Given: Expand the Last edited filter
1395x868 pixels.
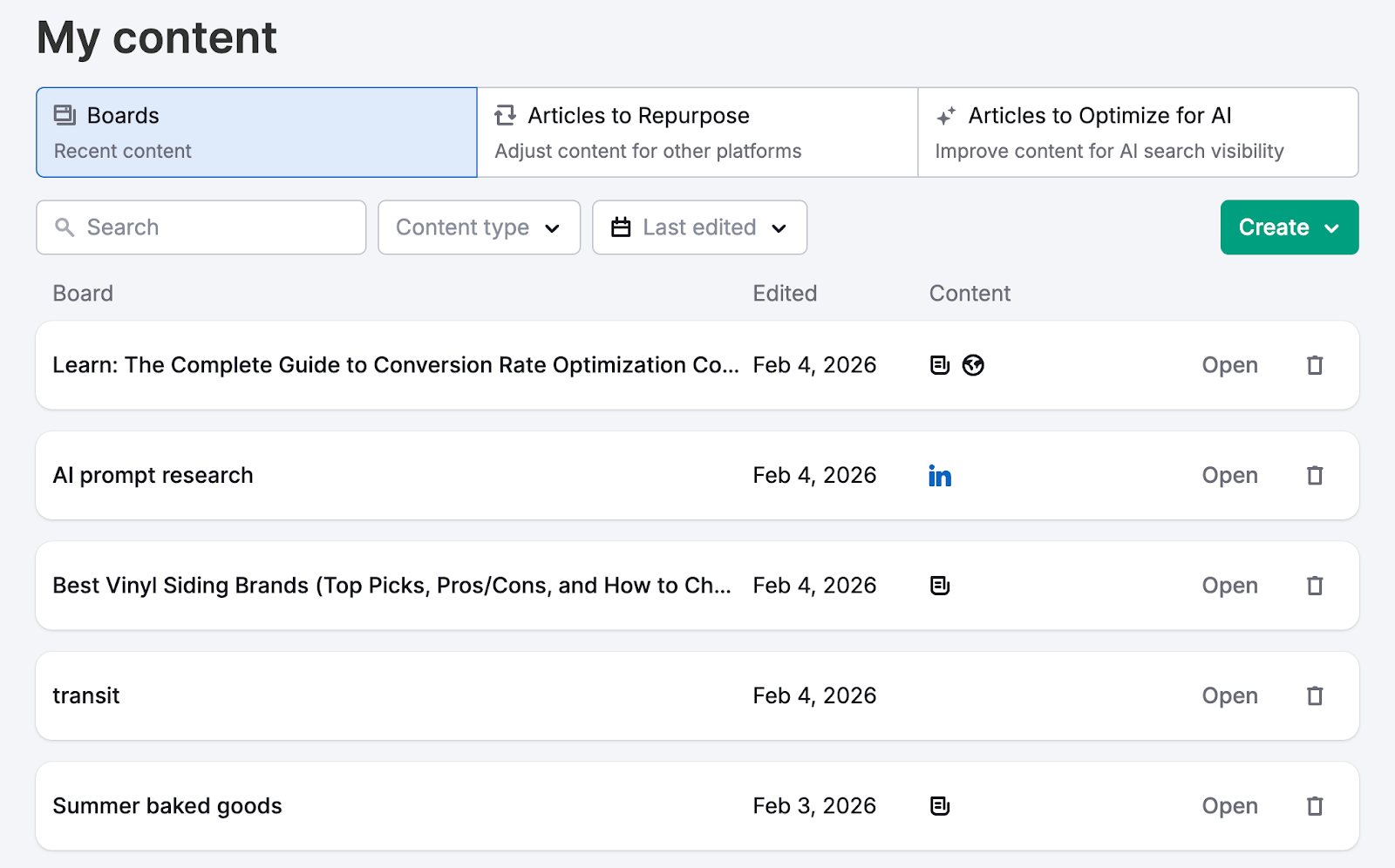Looking at the screenshot, I should 698,227.
